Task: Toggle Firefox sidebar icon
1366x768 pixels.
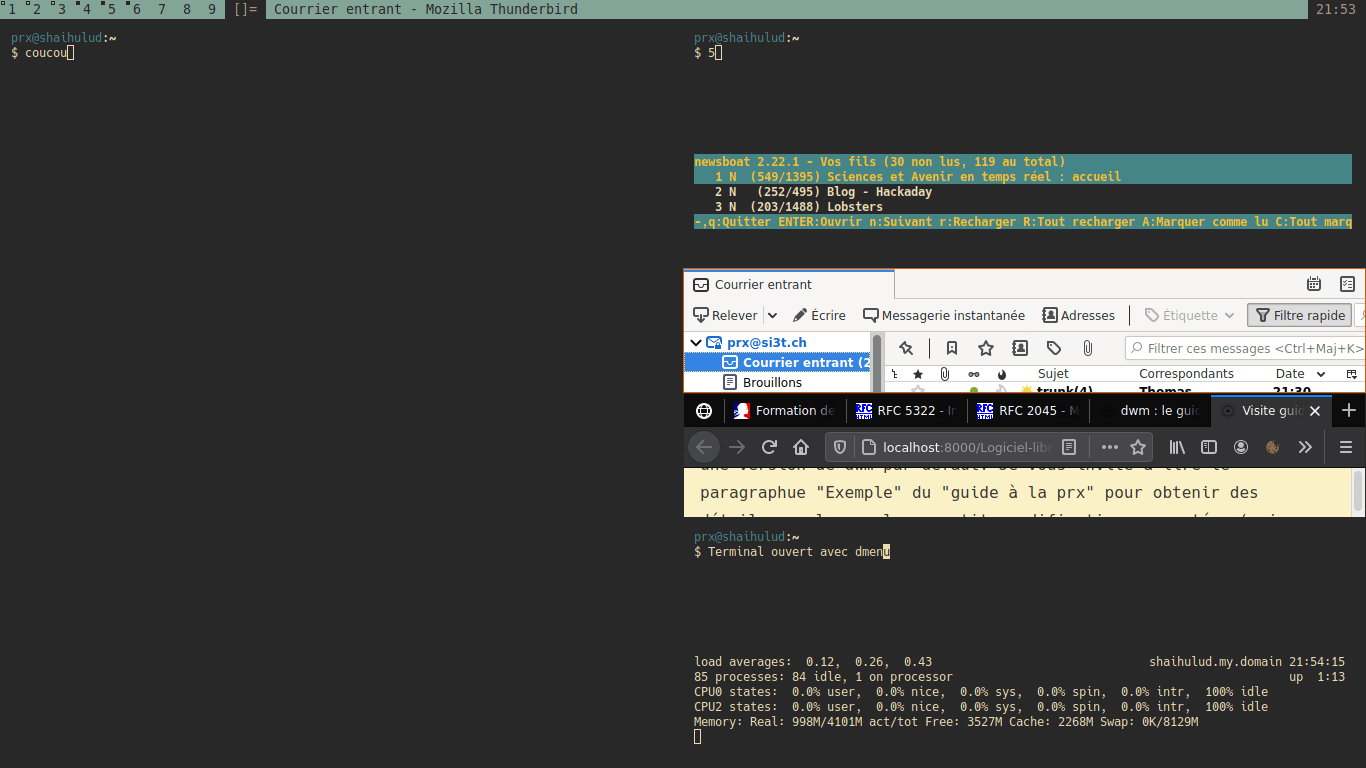Action: [x=1209, y=447]
